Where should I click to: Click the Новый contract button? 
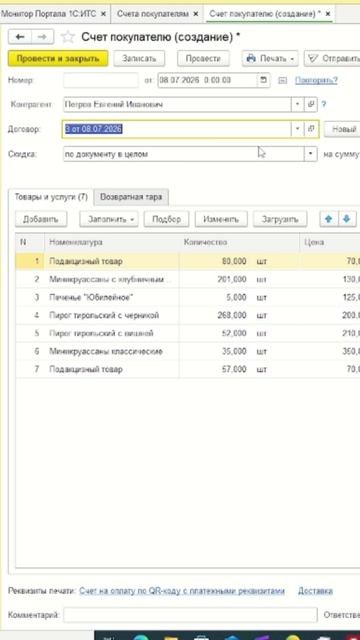pyautogui.click(x=342, y=129)
